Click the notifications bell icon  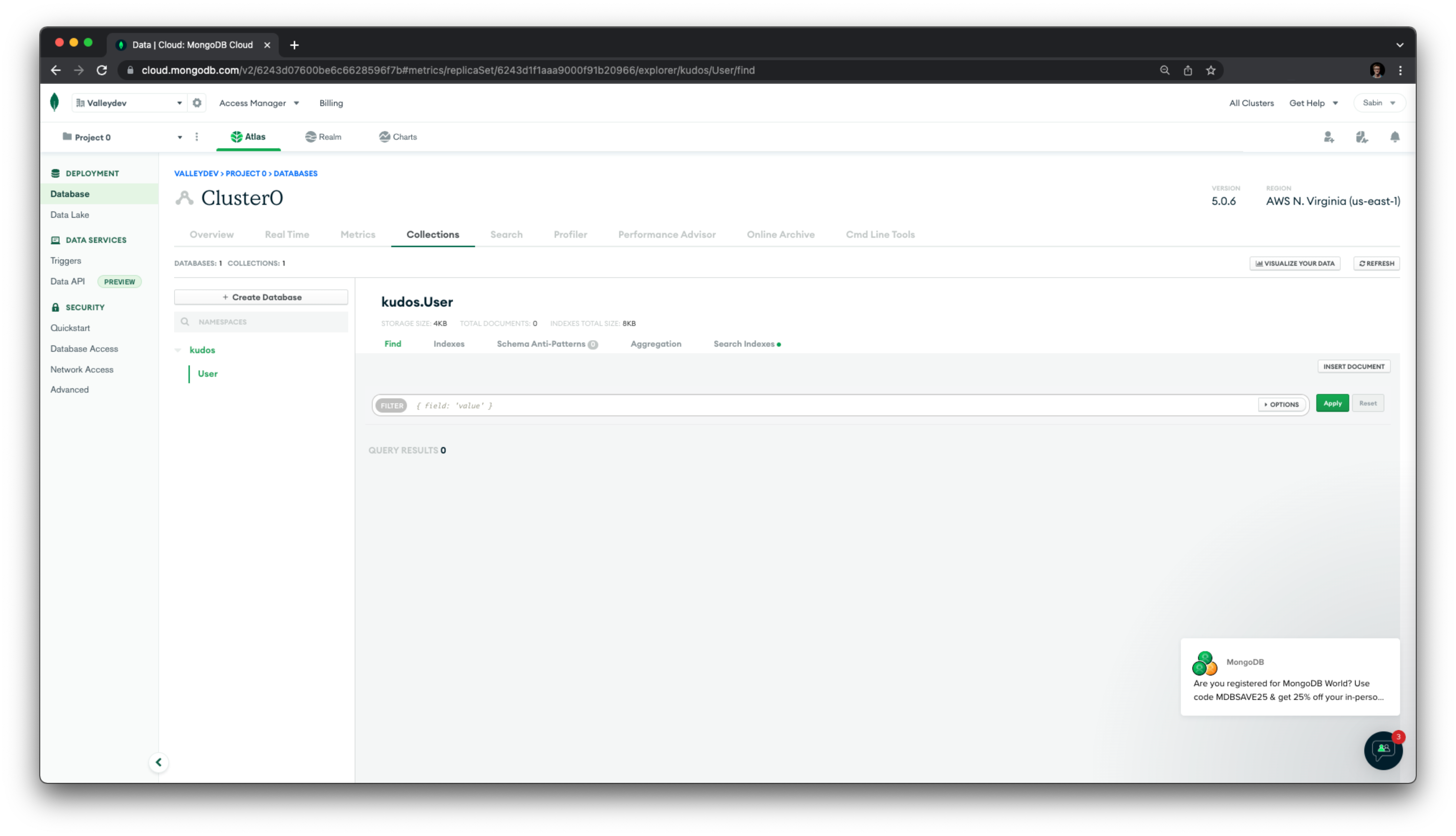coord(1395,137)
